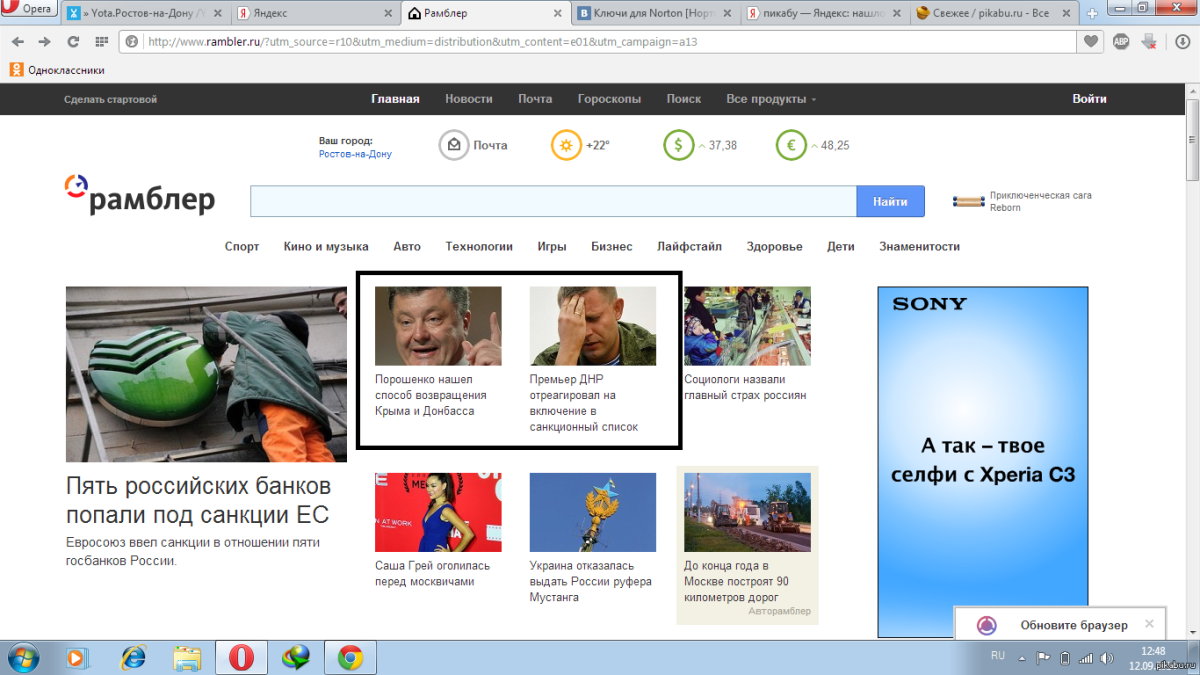Launch Google Chrome from the taskbar

349,657
